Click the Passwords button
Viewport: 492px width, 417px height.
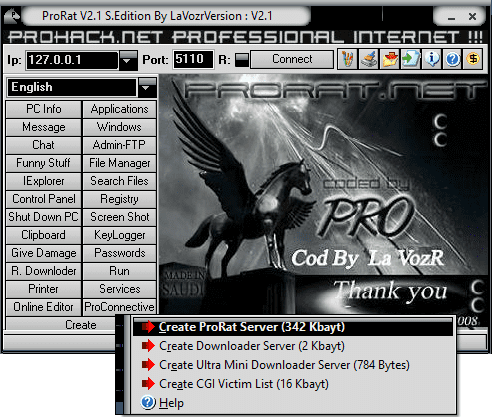pos(119,253)
